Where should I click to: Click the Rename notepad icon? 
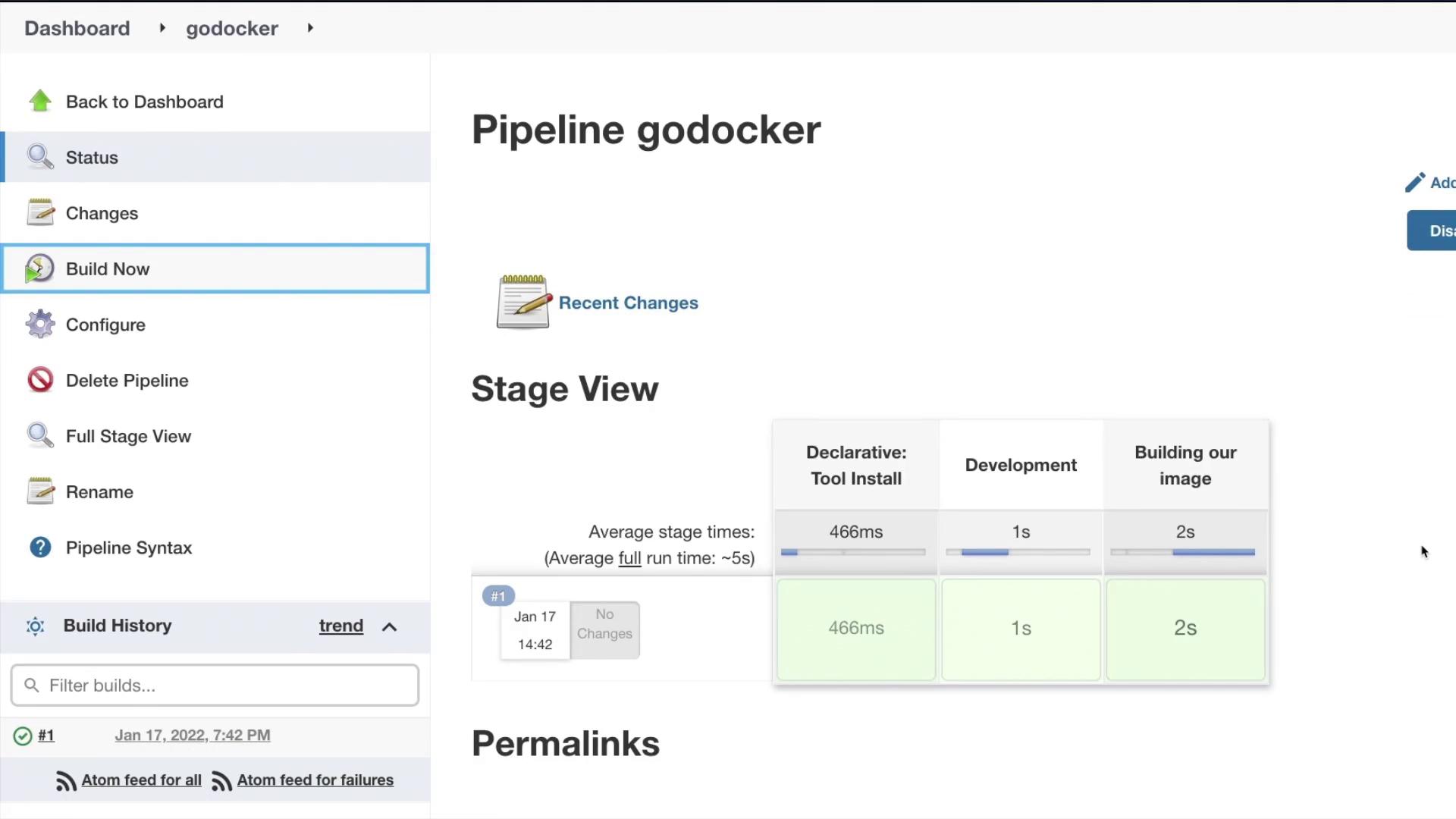tap(40, 491)
